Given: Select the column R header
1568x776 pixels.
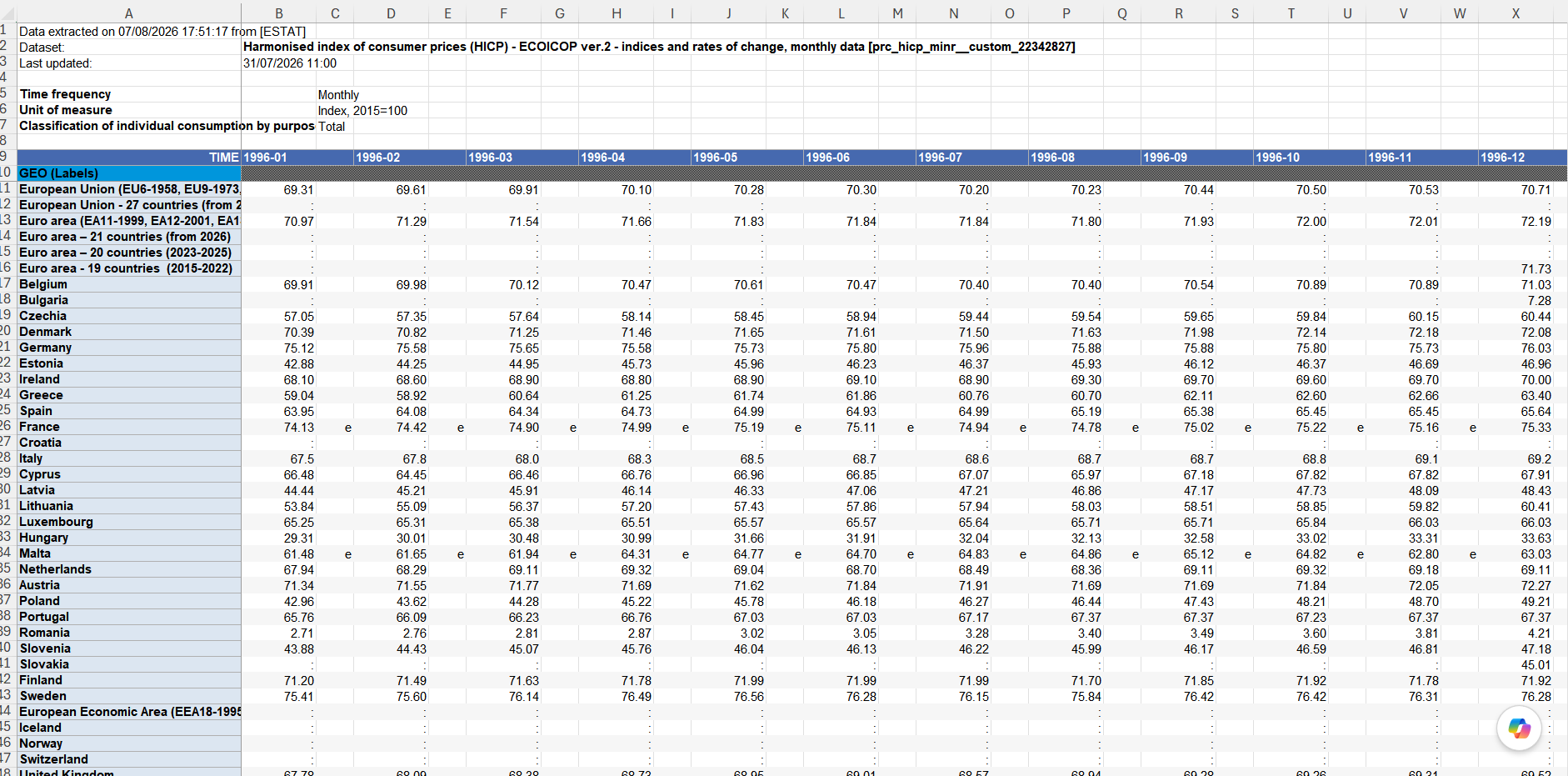Looking at the screenshot, I should pos(1179,13).
